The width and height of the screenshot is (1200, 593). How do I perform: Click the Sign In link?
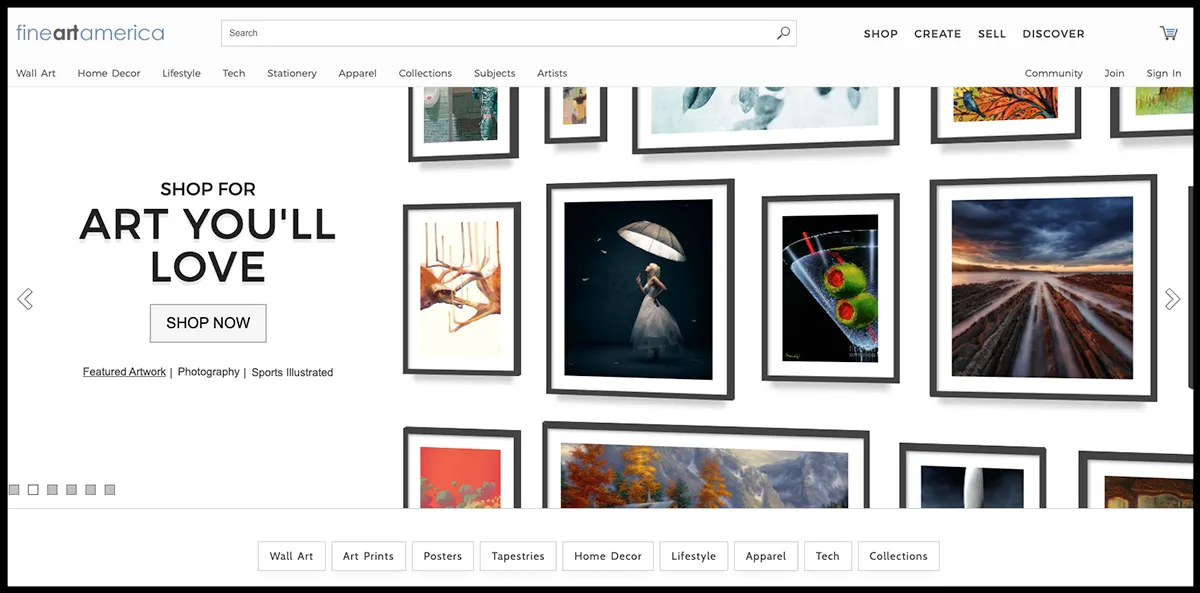click(1163, 73)
